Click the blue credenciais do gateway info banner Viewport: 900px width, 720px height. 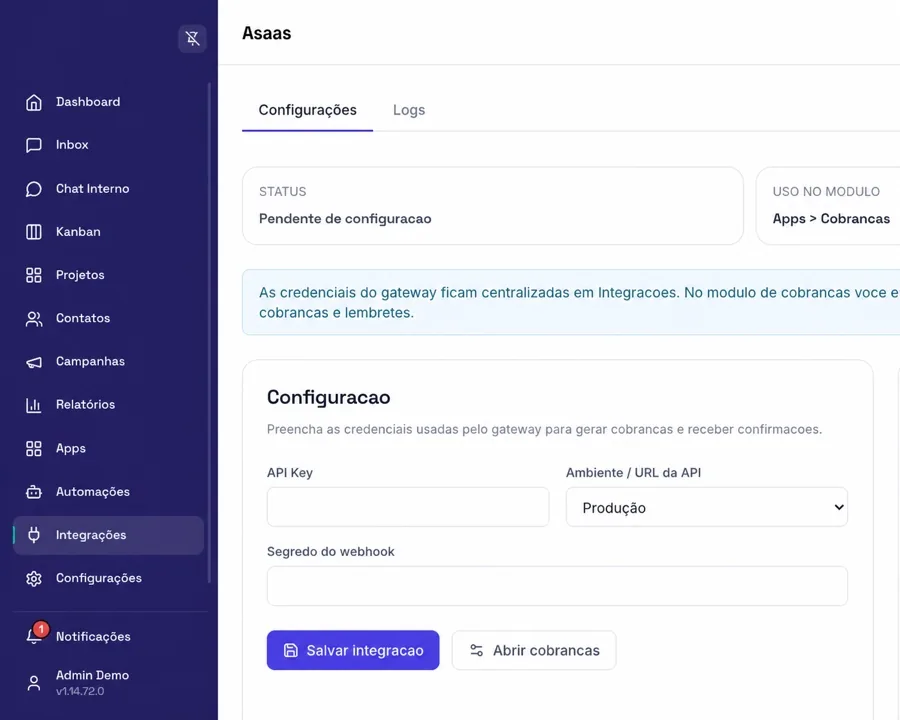[x=571, y=302]
